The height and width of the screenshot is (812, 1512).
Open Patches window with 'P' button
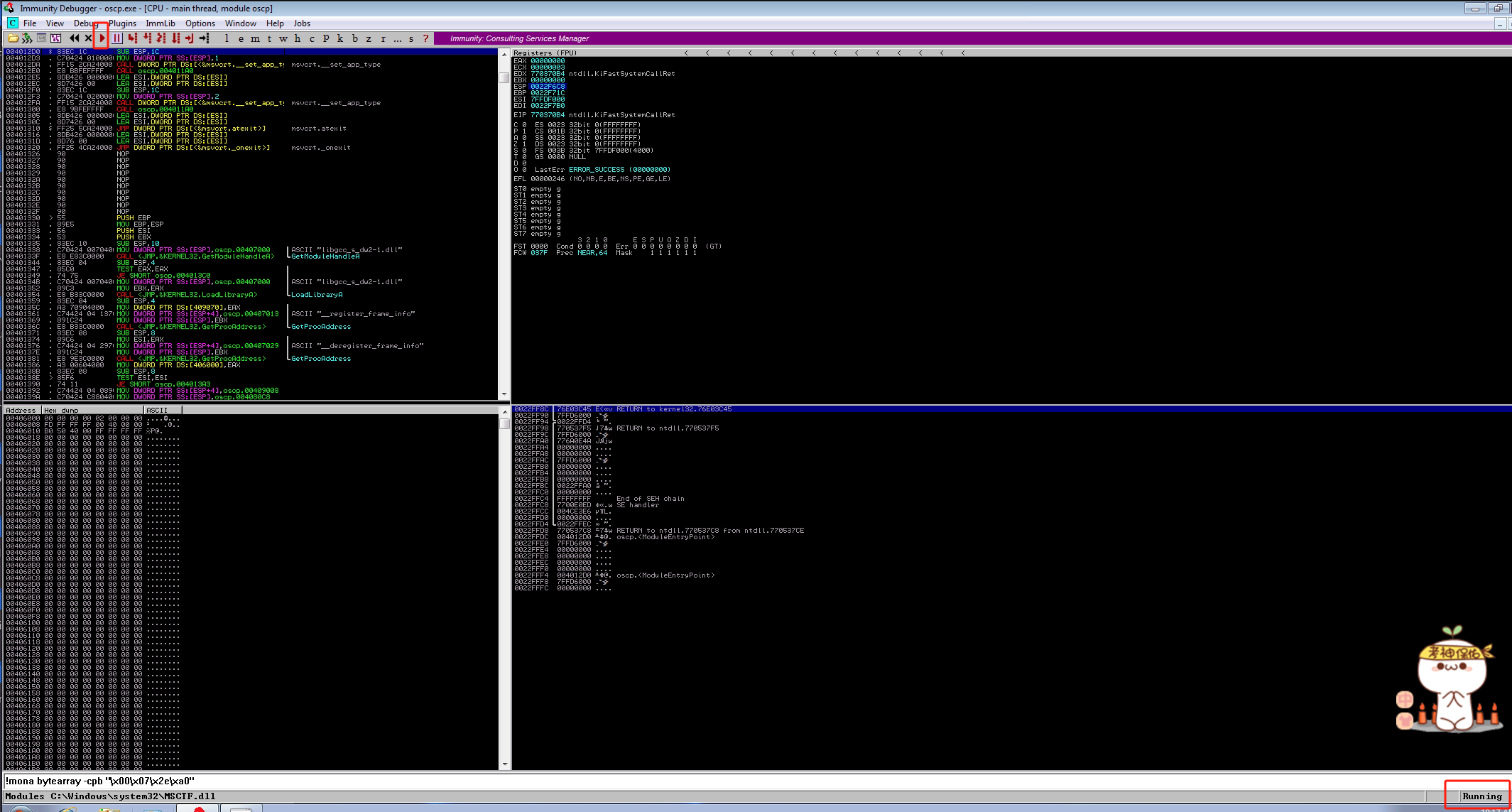326,38
